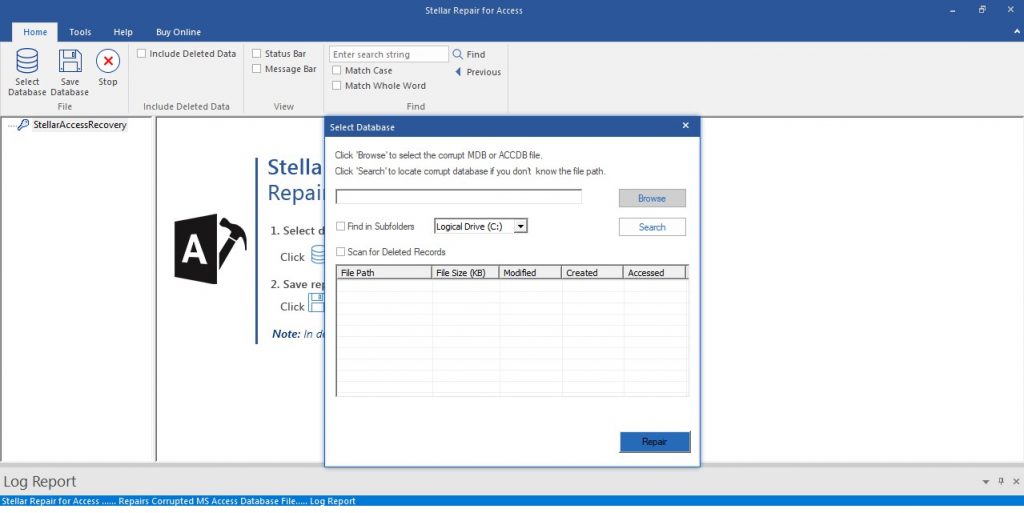Click the Created column header
The image size is (1024, 513).
[592, 273]
